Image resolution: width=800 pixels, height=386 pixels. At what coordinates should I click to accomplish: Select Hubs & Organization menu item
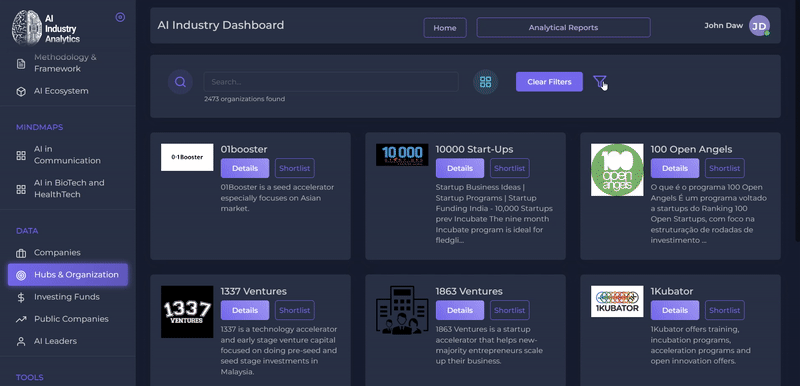tap(68, 274)
